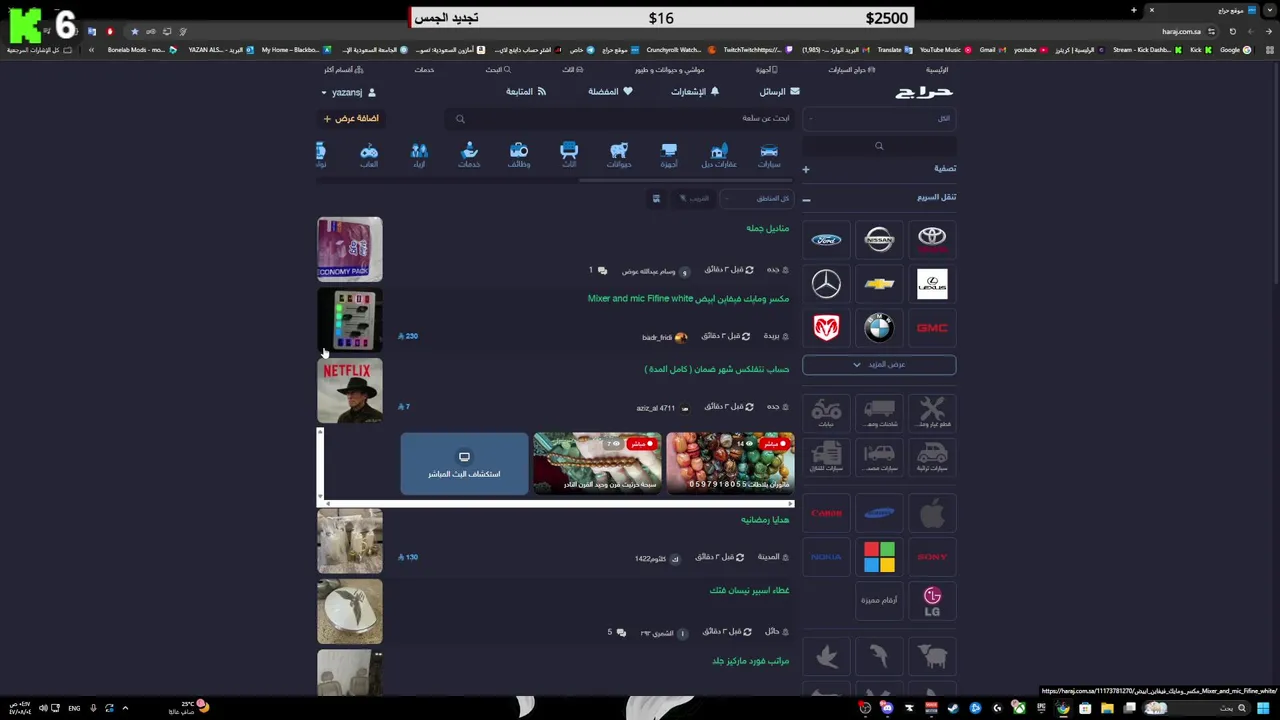Go to مواشي و حيوانات و طيور nav link
This screenshot has height=720, width=1280.
click(669, 70)
